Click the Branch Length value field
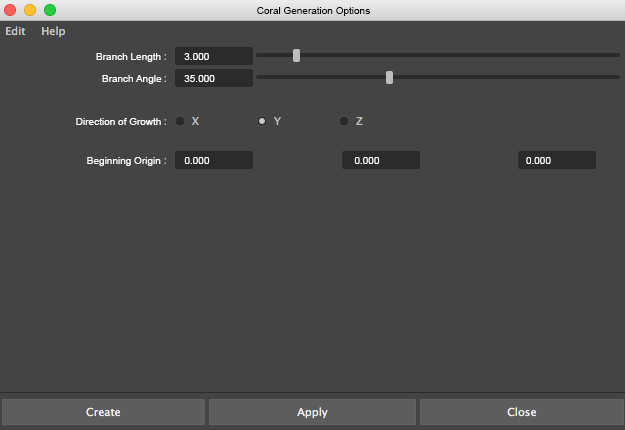Viewport: 625px width, 430px height. 214,56
